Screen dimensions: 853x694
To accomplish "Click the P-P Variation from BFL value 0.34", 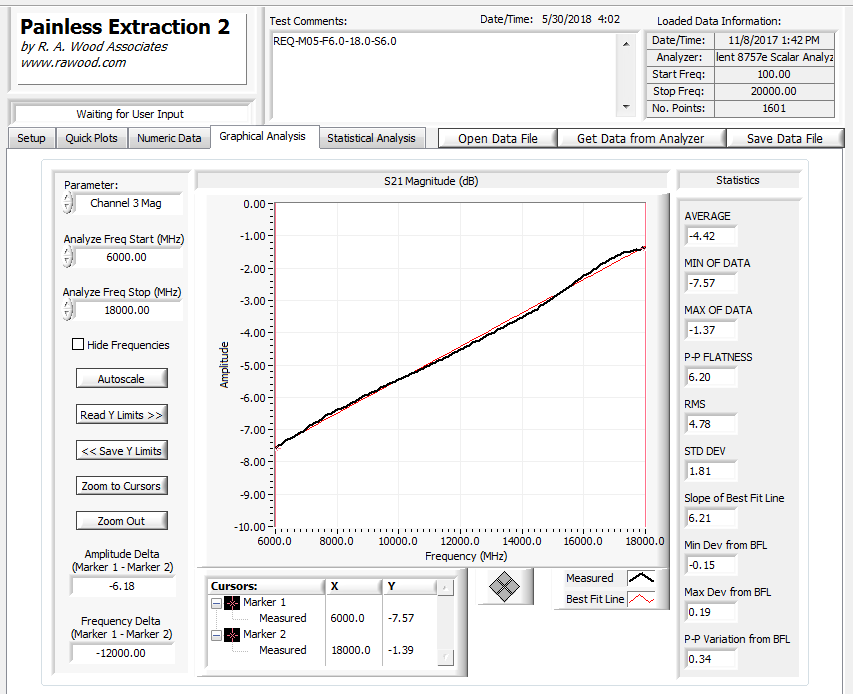I will 710,659.
